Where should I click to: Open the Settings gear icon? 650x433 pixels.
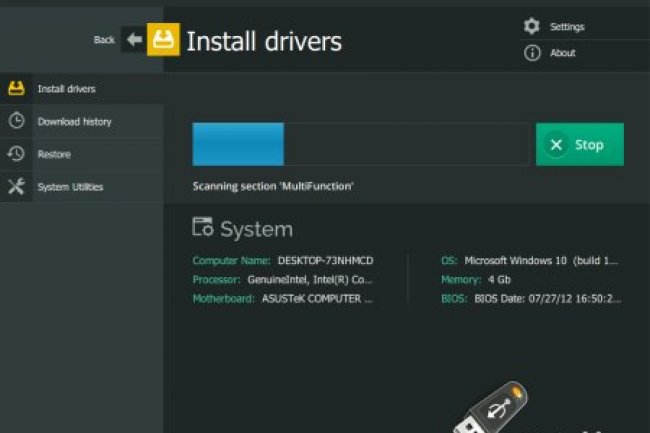click(x=532, y=26)
